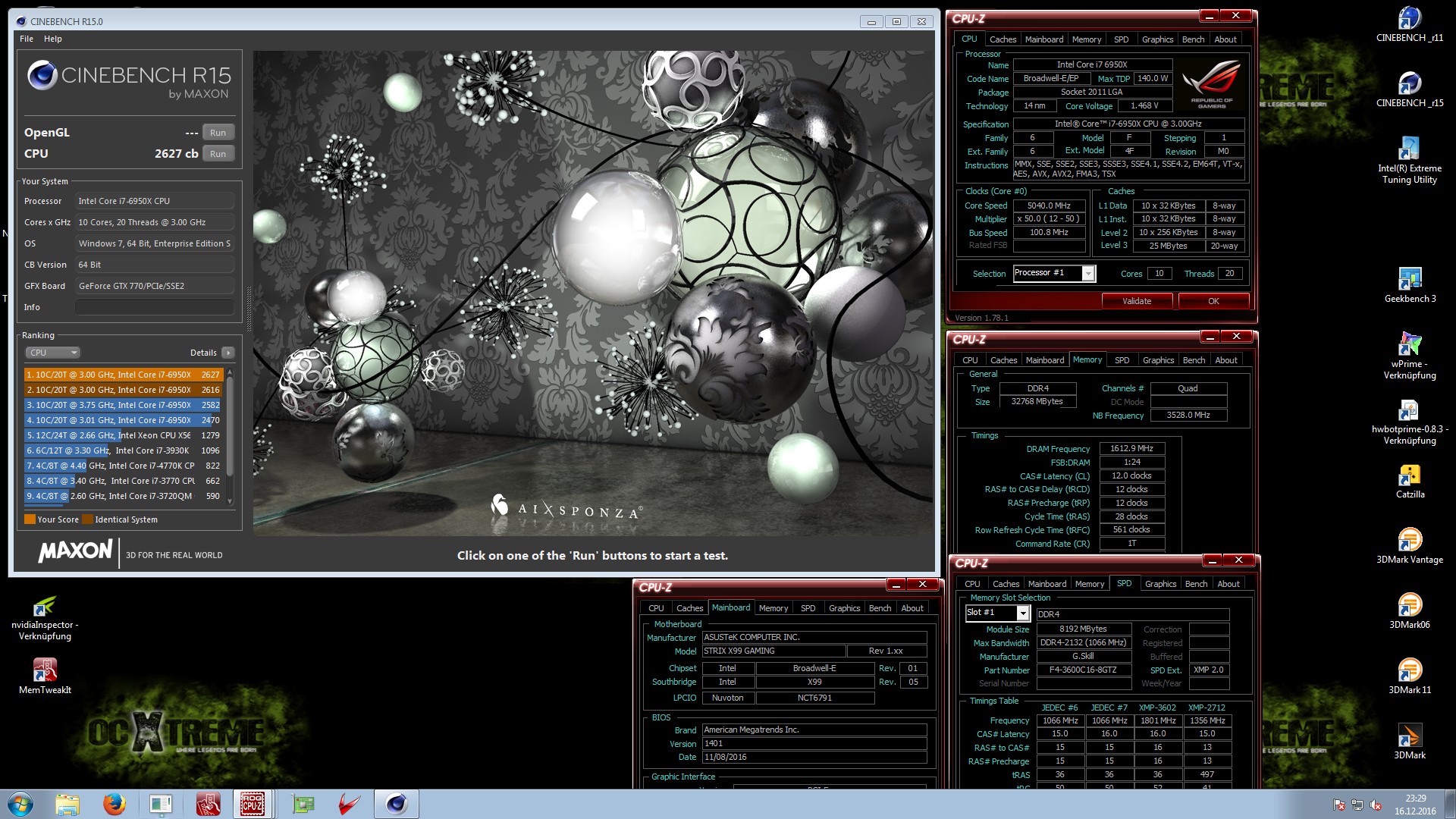Run the CPU benchmark

coord(218,154)
